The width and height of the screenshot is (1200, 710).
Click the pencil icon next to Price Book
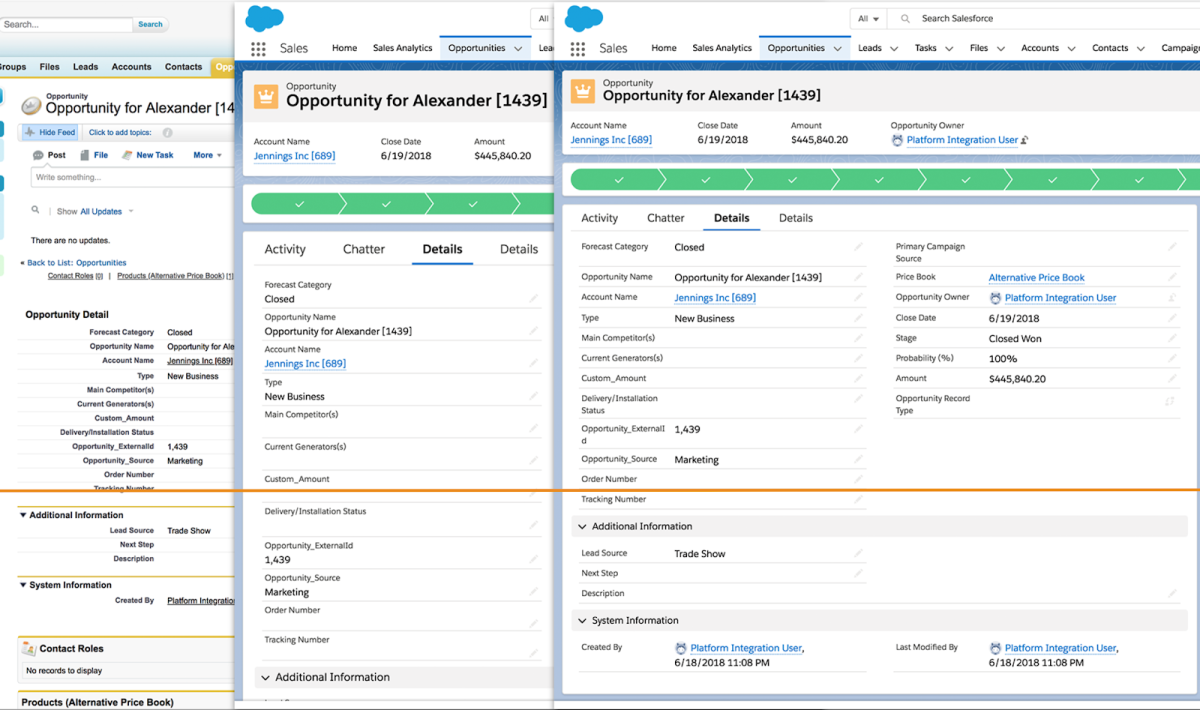coord(1172,277)
